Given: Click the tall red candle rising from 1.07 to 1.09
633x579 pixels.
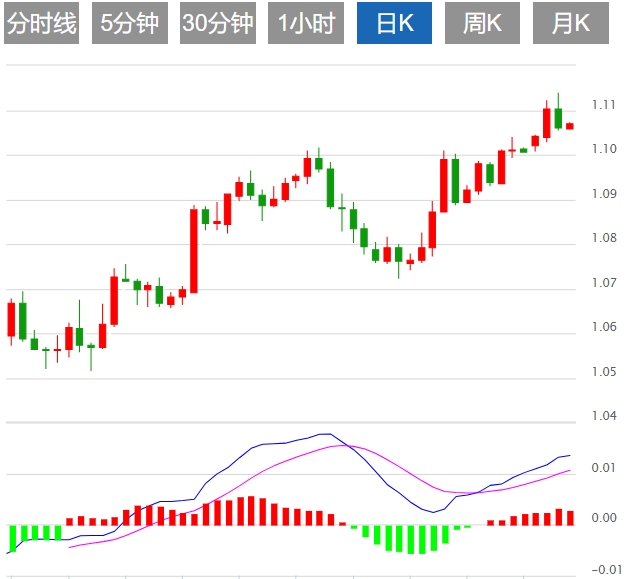Looking at the screenshot, I should 194,250.
